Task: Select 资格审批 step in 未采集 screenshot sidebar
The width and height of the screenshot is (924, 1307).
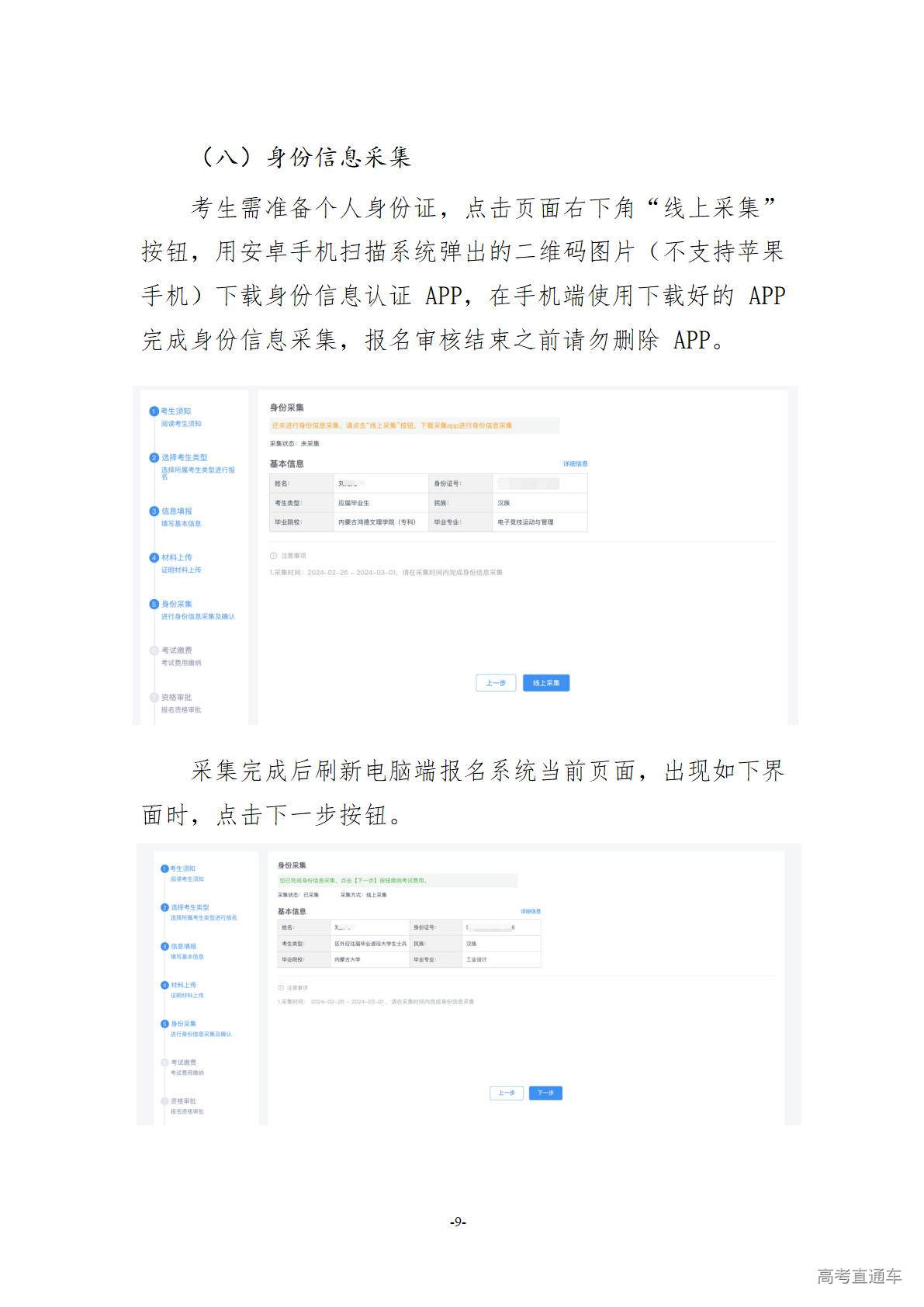Action: 177,697
